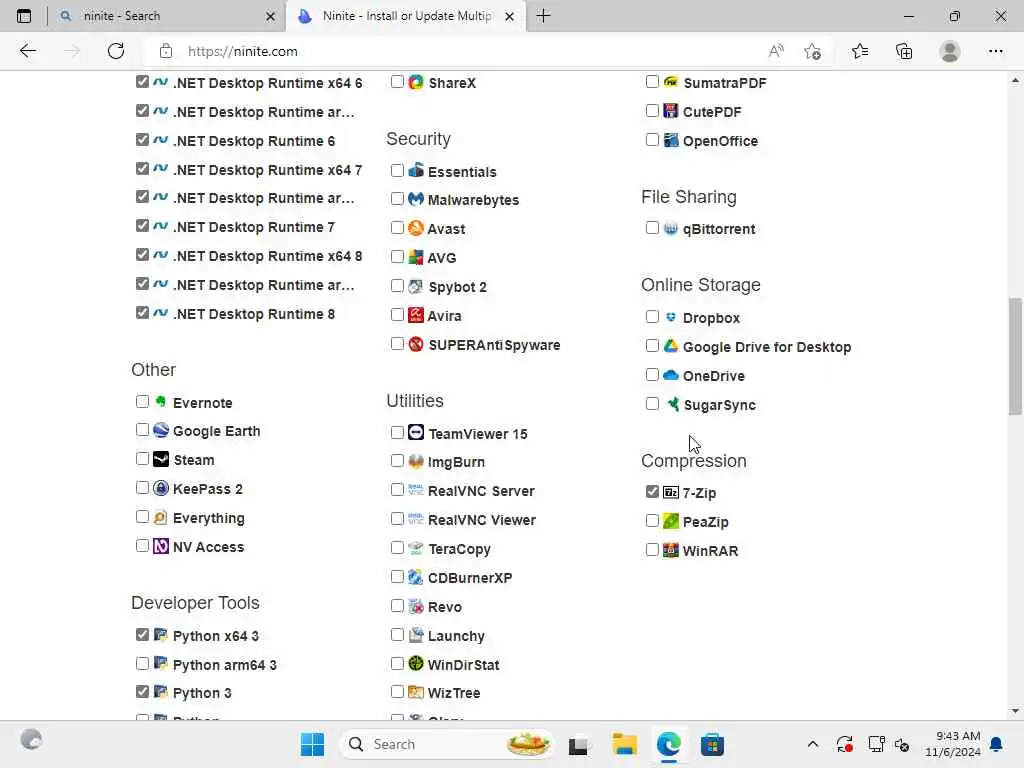Check the CutePDF checkbox

(652, 110)
